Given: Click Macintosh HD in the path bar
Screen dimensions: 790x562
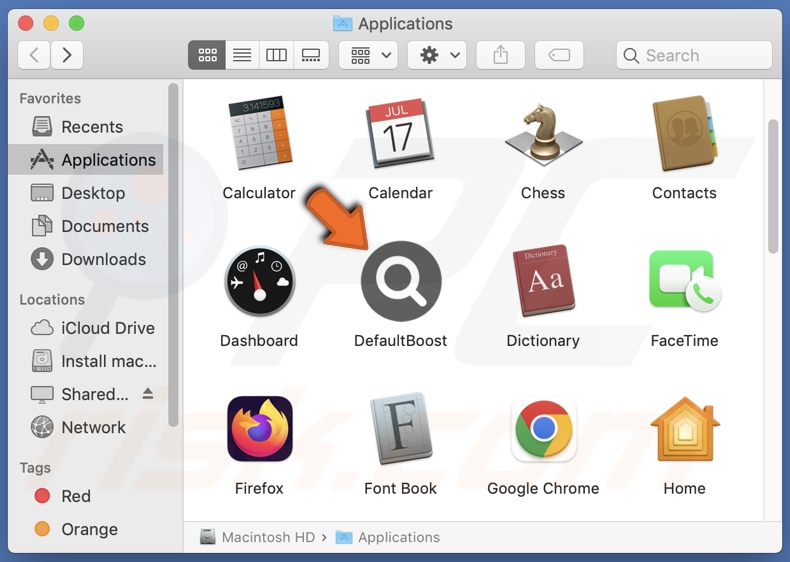Looking at the screenshot, I should [x=257, y=537].
